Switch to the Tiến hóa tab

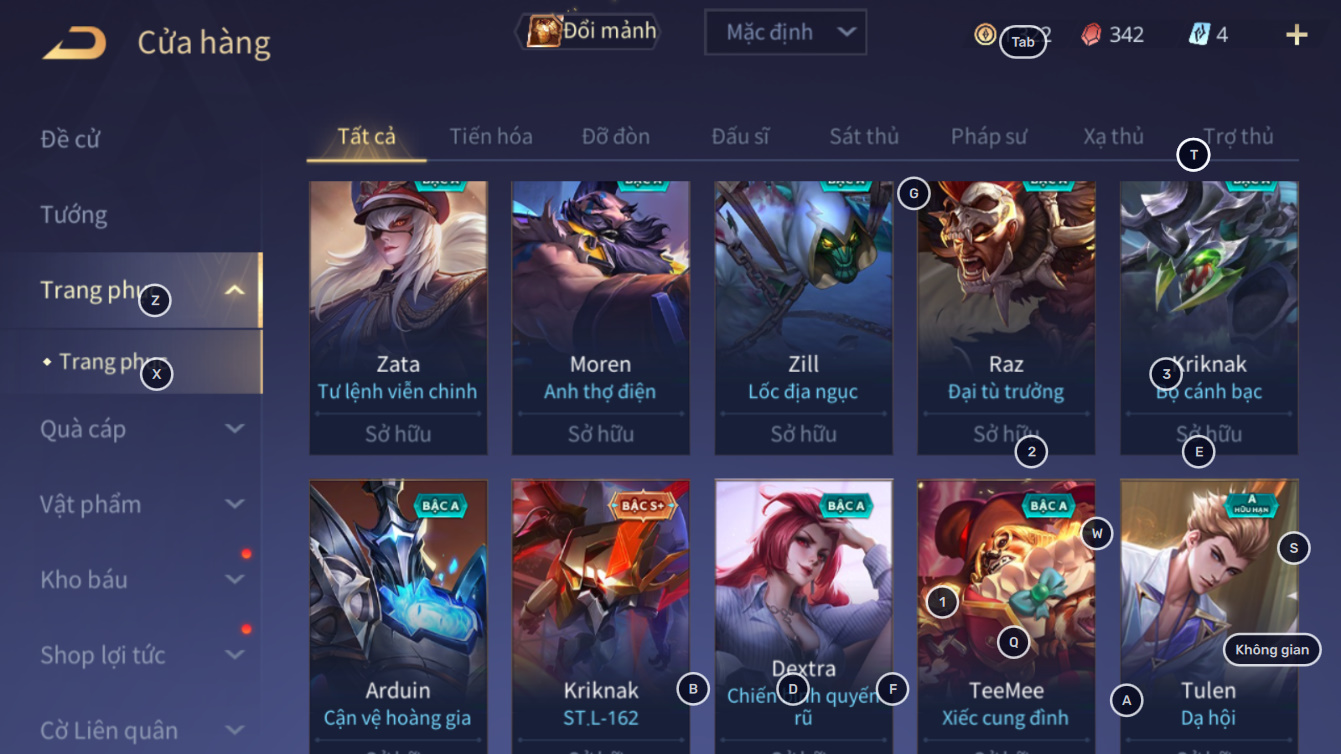point(491,136)
